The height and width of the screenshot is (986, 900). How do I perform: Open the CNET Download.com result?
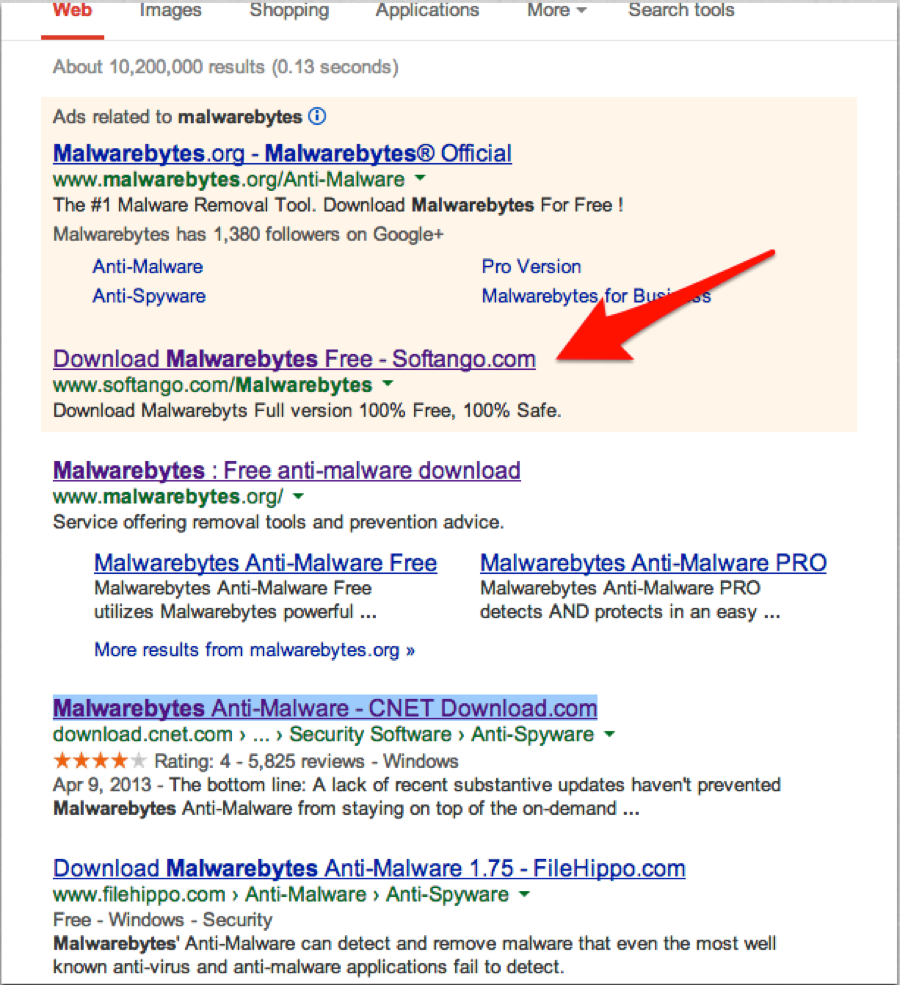pyautogui.click(x=325, y=709)
